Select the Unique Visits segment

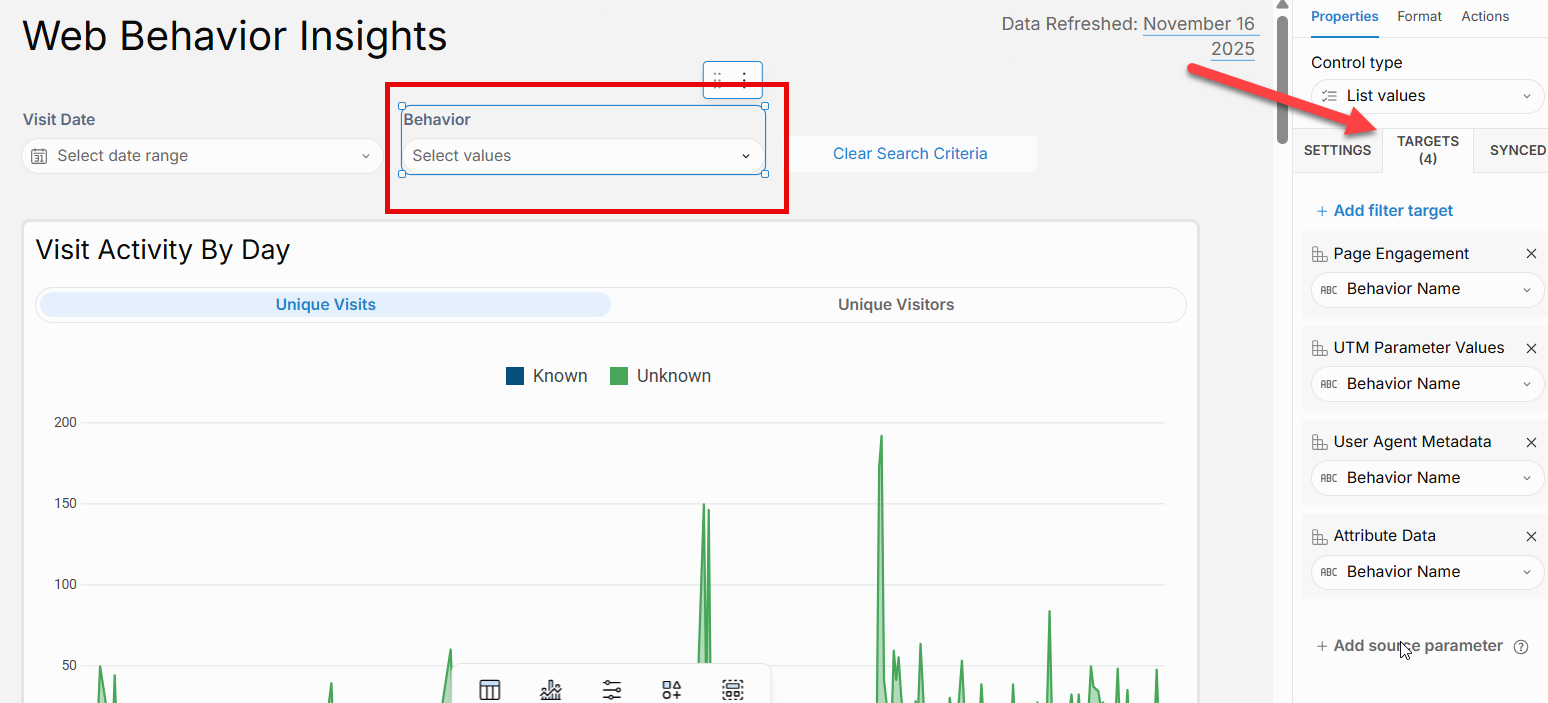click(x=325, y=305)
